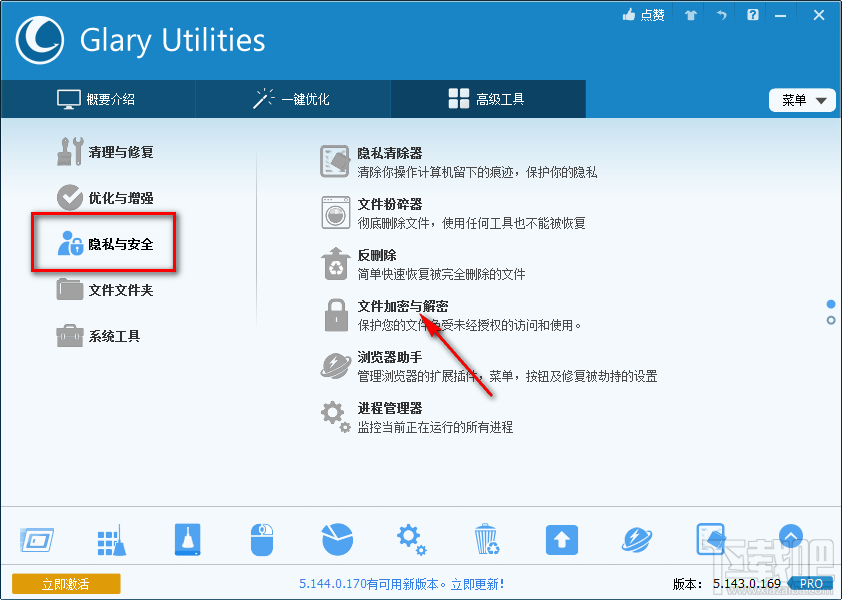The height and width of the screenshot is (600, 842).
Task: Click the skin shirt icon in the titlebar
Action: point(689,15)
